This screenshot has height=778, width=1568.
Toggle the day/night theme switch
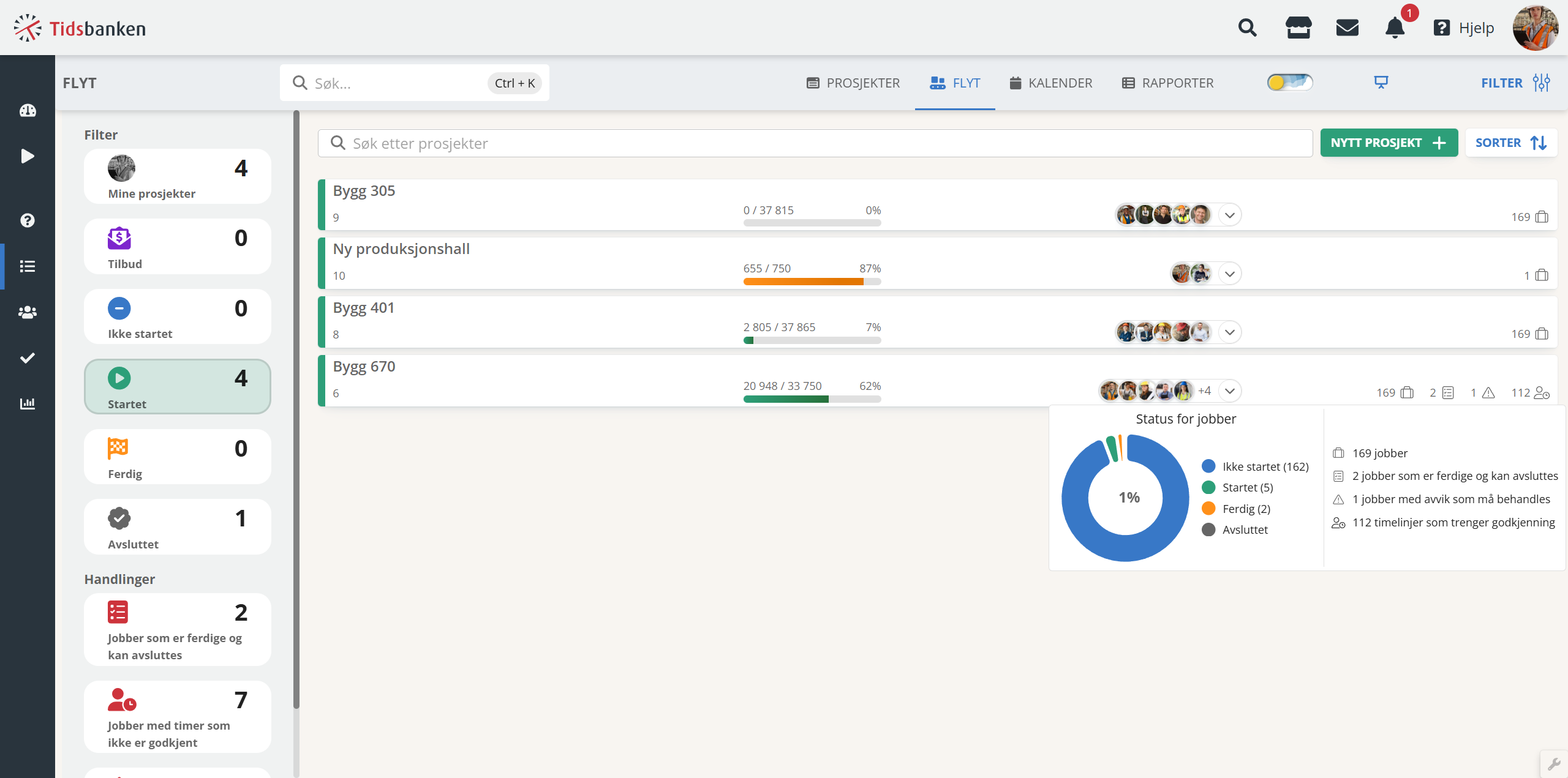pyautogui.click(x=1290, y=83)
